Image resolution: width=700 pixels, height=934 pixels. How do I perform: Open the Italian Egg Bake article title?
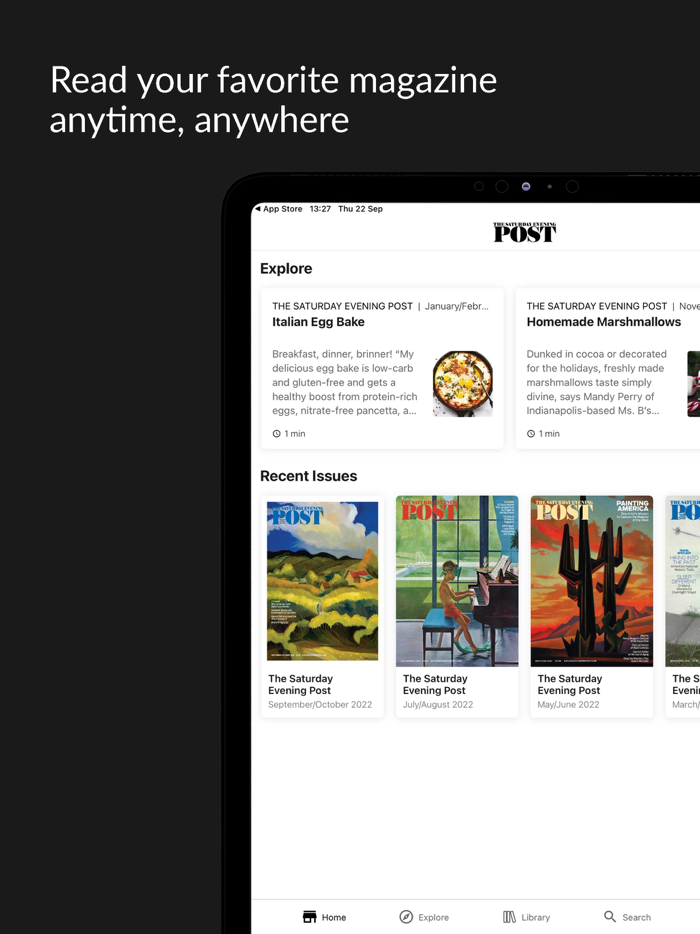[318, 322]
